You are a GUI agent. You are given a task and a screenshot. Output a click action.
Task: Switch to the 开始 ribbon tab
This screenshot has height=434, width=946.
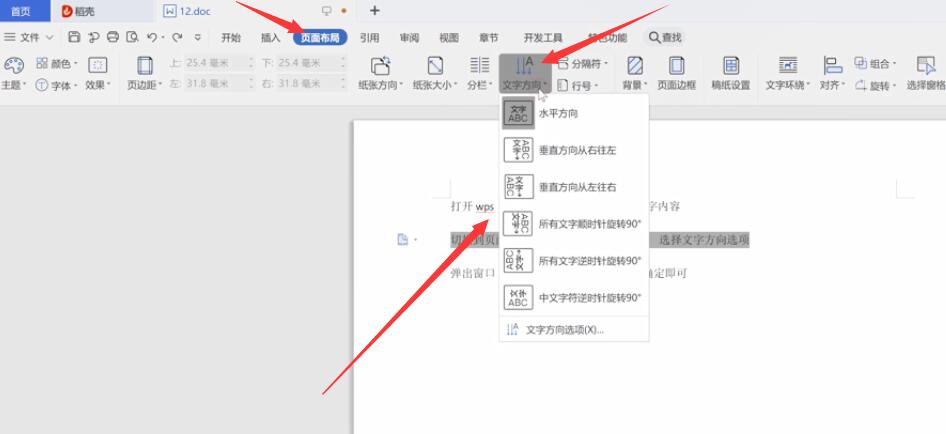230,37
